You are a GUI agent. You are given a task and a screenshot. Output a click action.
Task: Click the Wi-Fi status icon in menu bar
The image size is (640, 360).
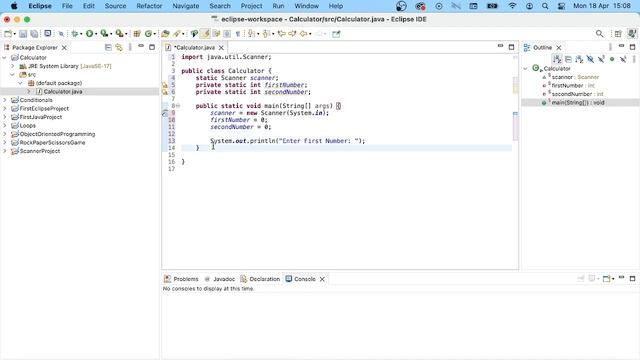coord(512,6)
